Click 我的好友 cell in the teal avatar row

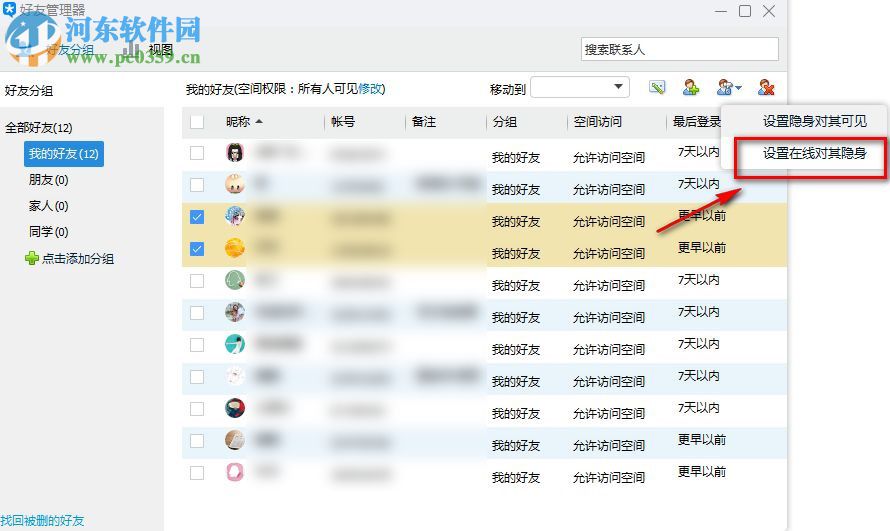pyautogui.click(x=515, y=349)
